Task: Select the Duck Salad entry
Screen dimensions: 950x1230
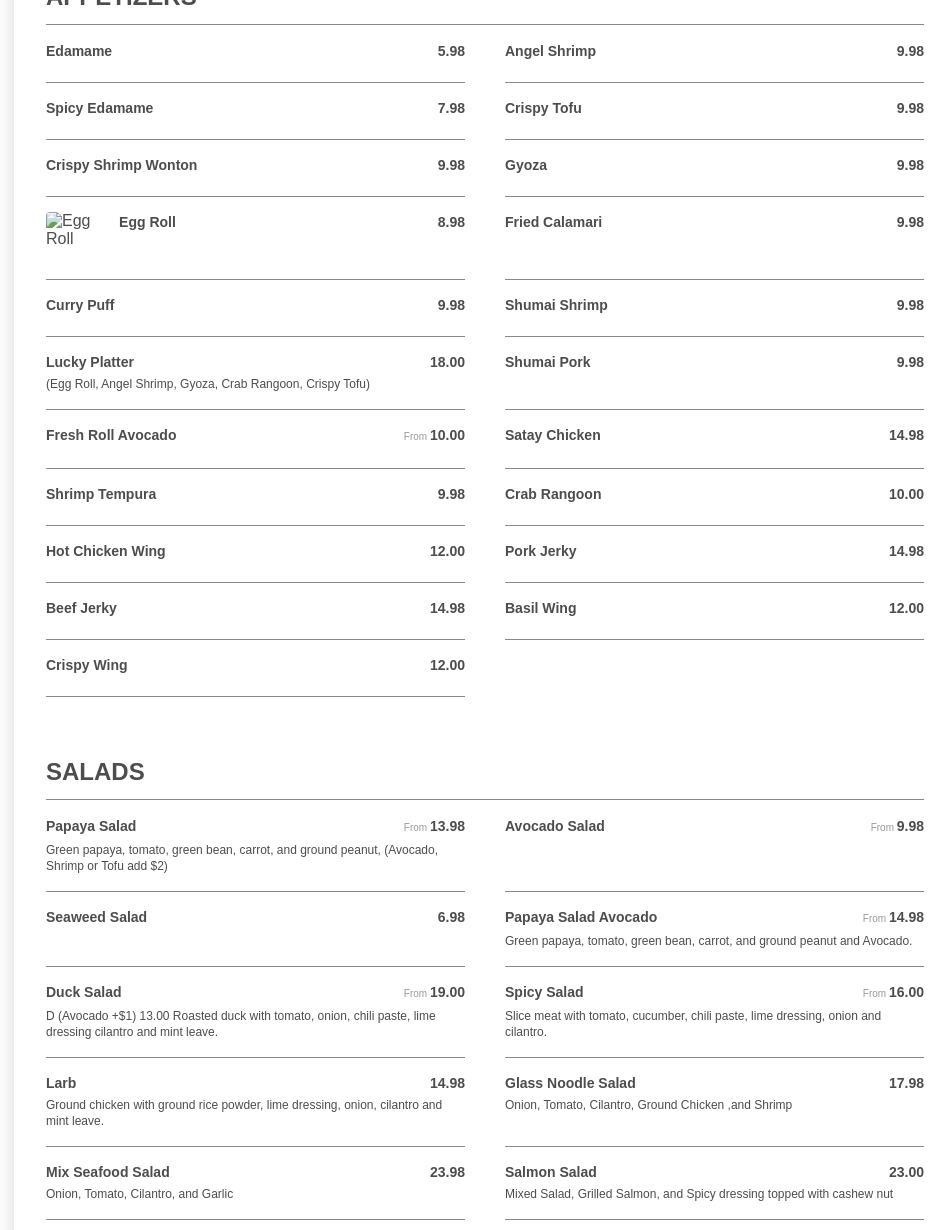Action: point(83,992)
